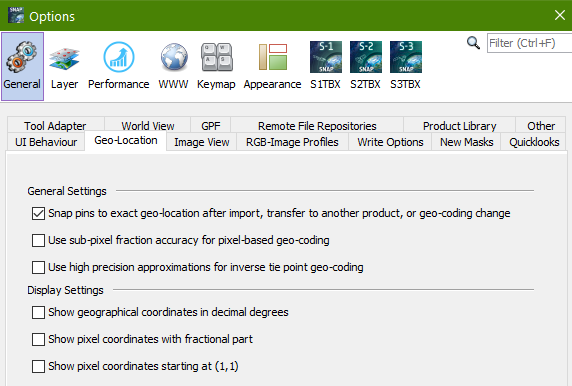Image resolution: width=572 pixels, height=386 pixels.
Task: Open the Appearance options category
Action: [x=273, y=66]
